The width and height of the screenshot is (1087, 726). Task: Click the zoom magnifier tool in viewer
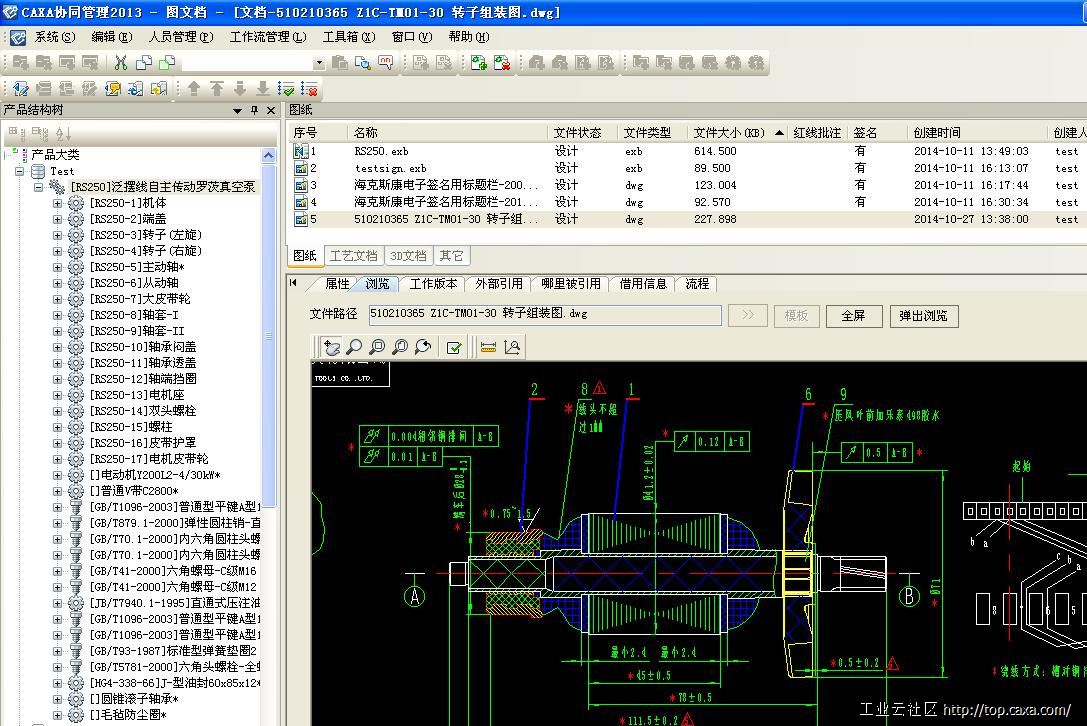coord(354,347)
